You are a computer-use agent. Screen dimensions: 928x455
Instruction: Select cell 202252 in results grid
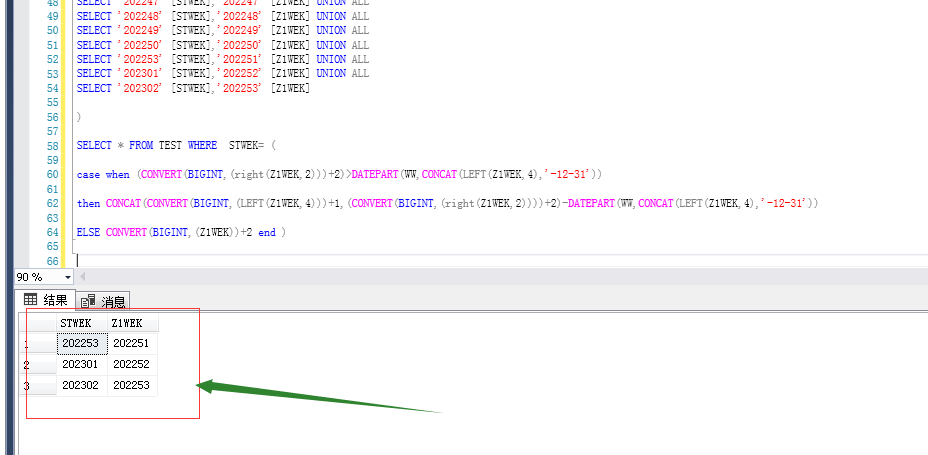(x=133, y=364)
